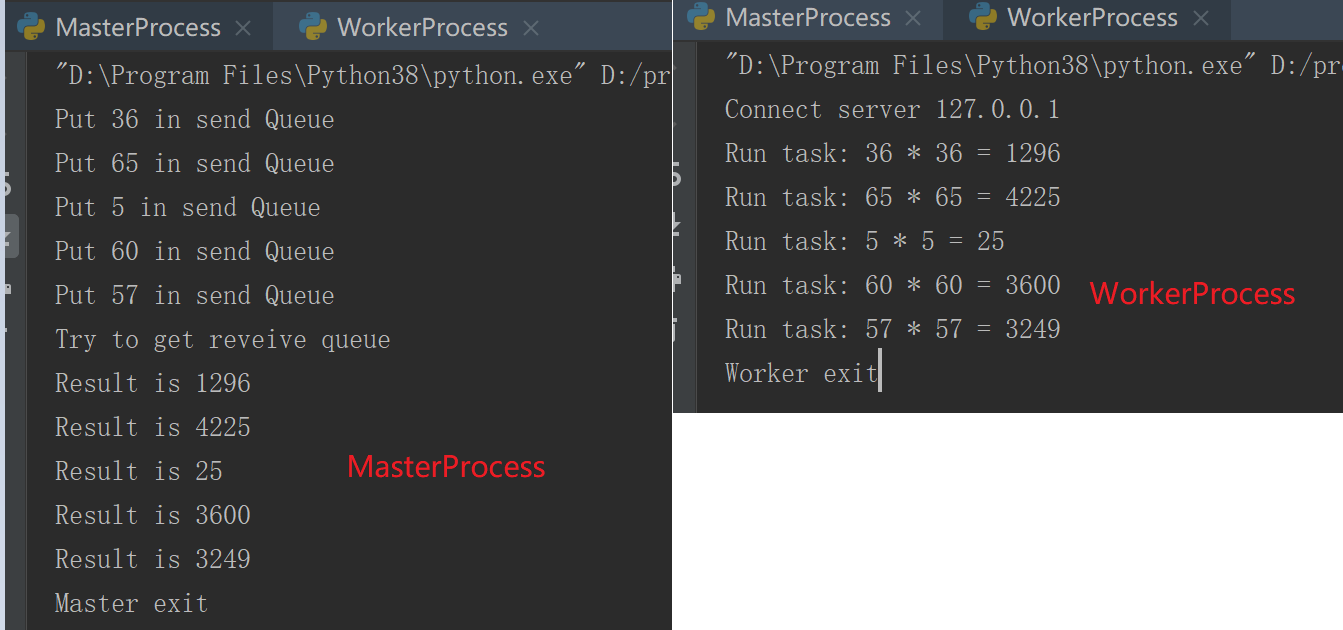Open WorkerProcess tab in left pane
Image resolution: width=1343 pixels, height=630 pixels.
tap(422, 27)
